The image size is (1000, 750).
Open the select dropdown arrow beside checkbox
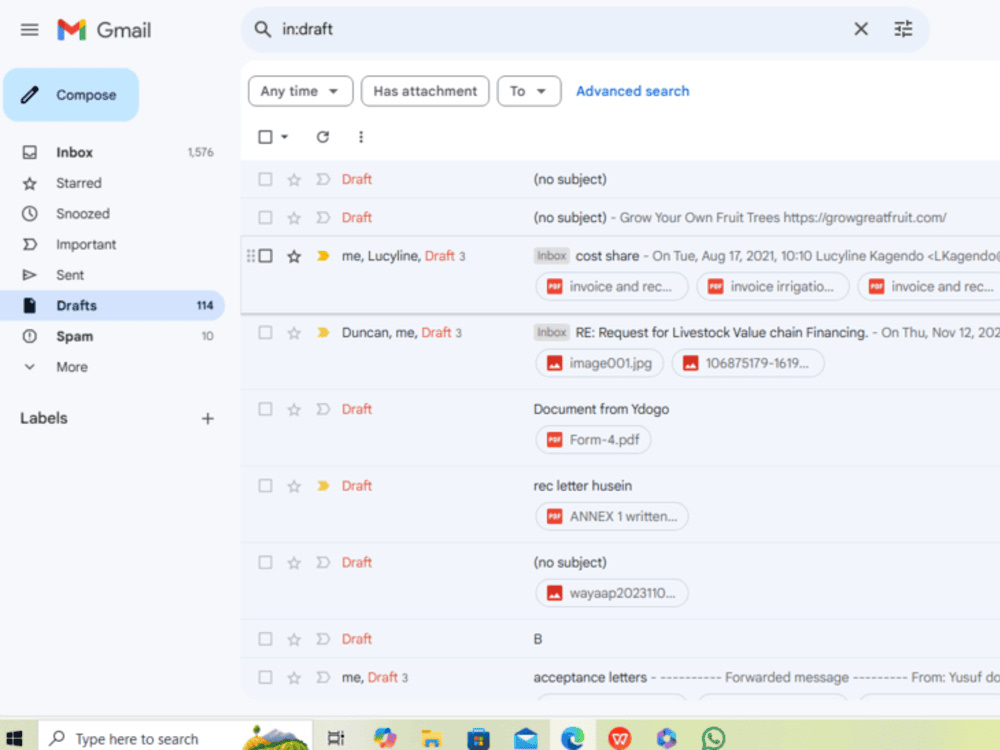(x=284, y=136)
